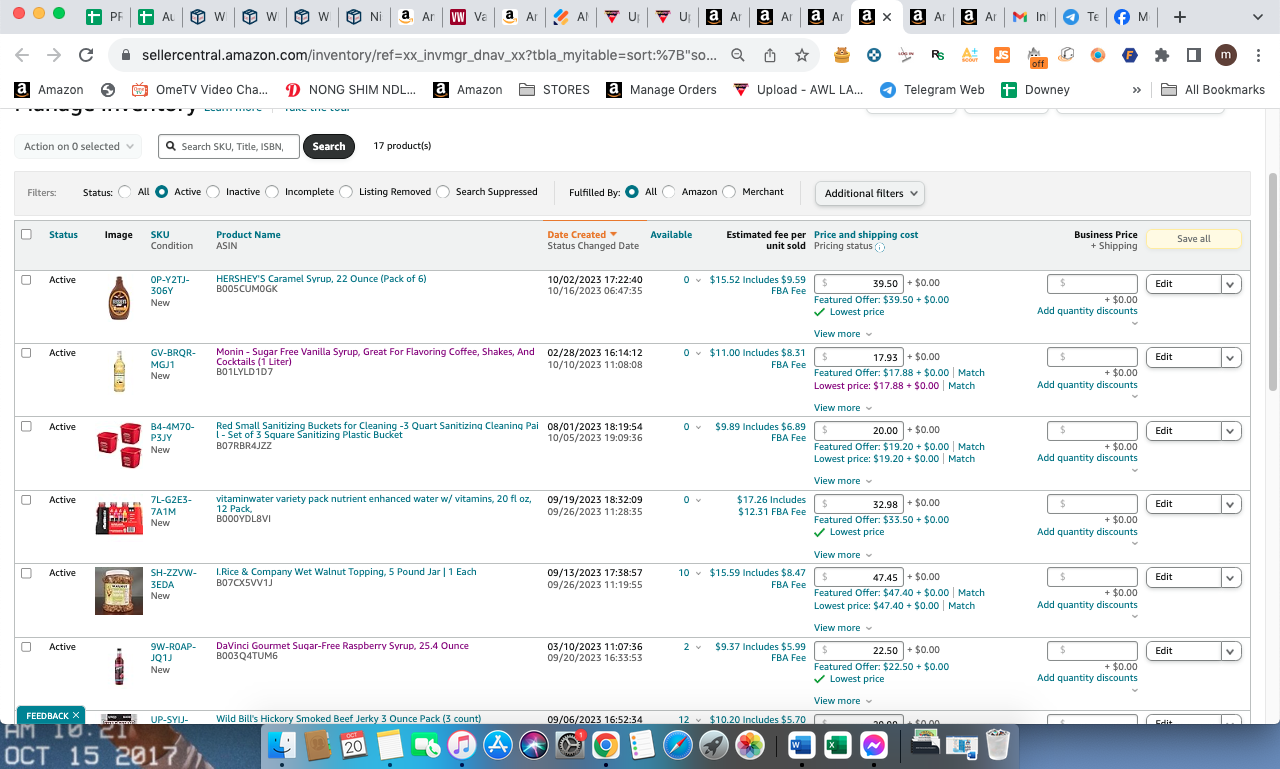Open Edit dropdown arrow for vitaminwater row

tap(1231, 504)
